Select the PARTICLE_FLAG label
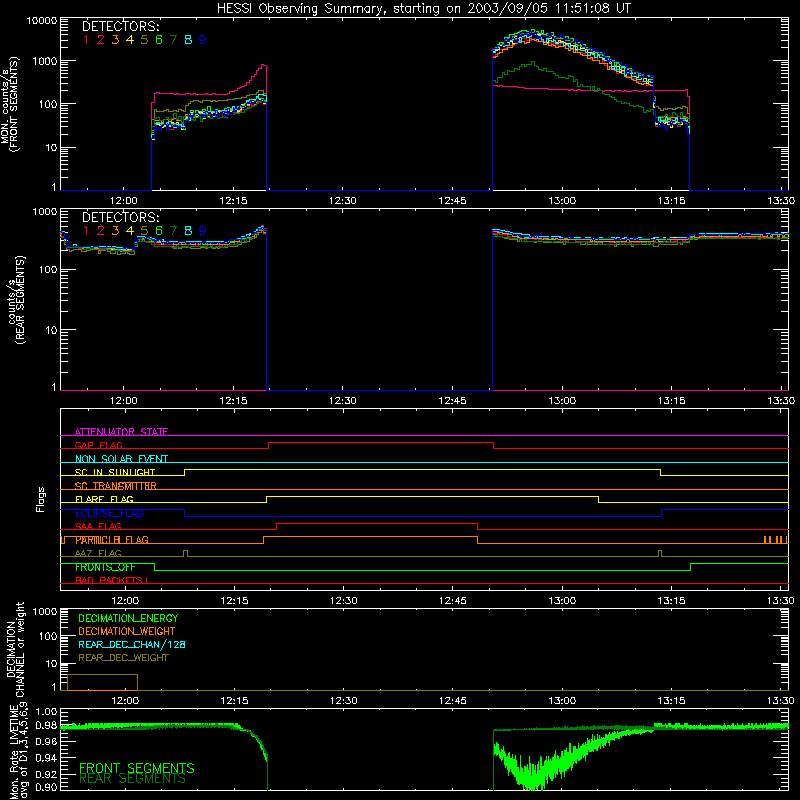The image size is (800, 800). tap(112, 540)
